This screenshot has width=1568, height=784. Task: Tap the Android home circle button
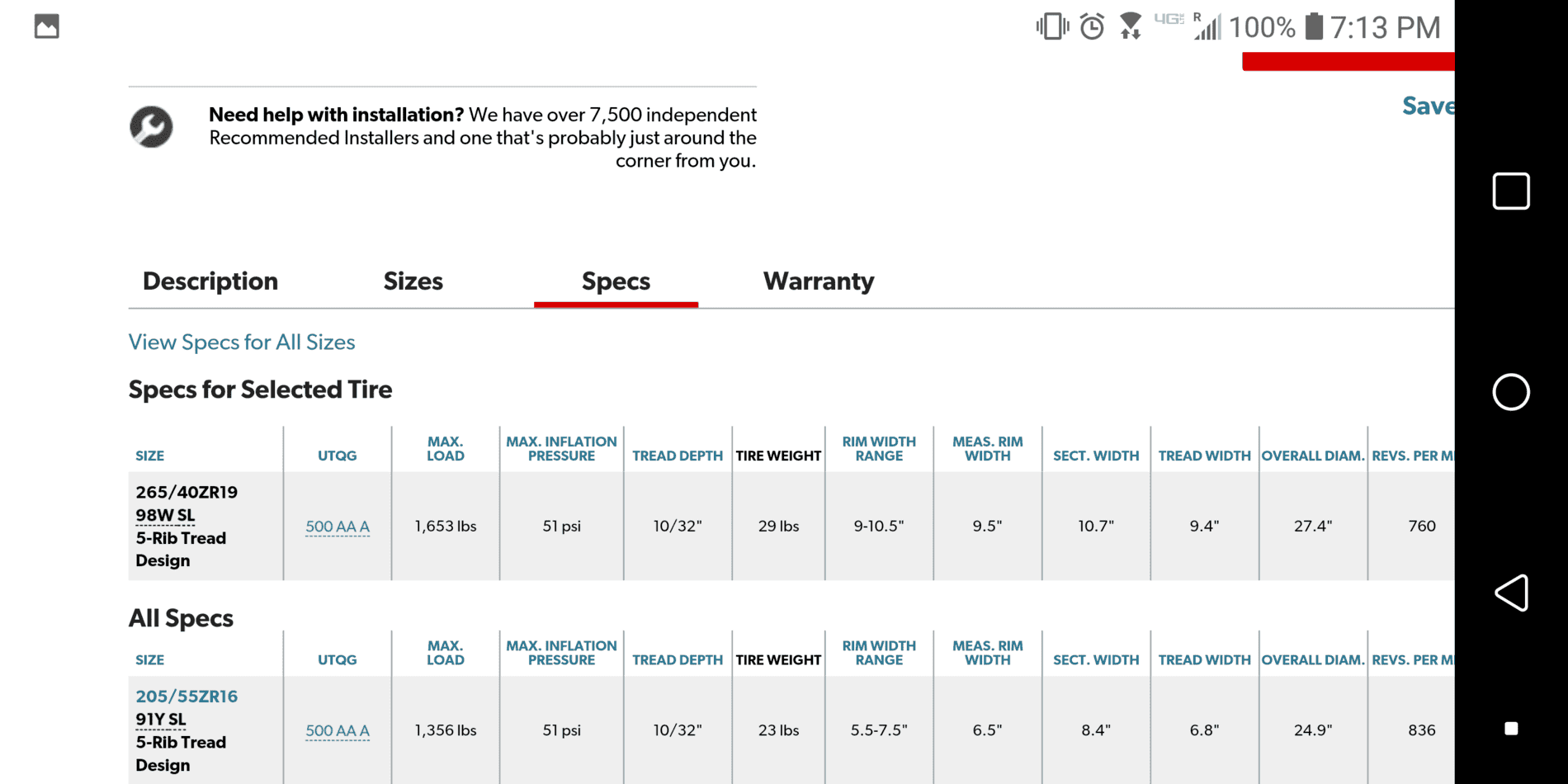coord(1511,392)
